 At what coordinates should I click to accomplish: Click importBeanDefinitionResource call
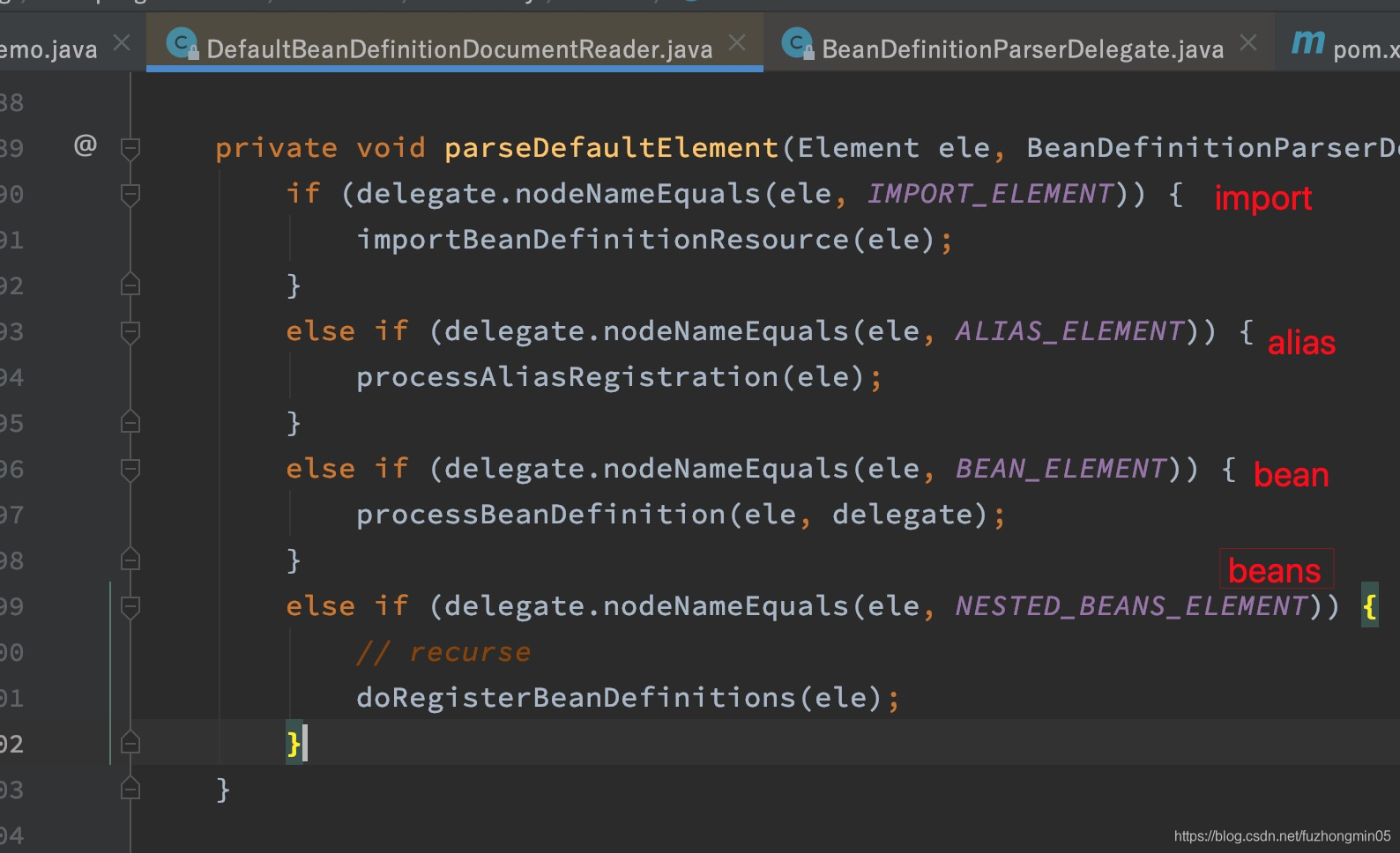tap(602, 240)
